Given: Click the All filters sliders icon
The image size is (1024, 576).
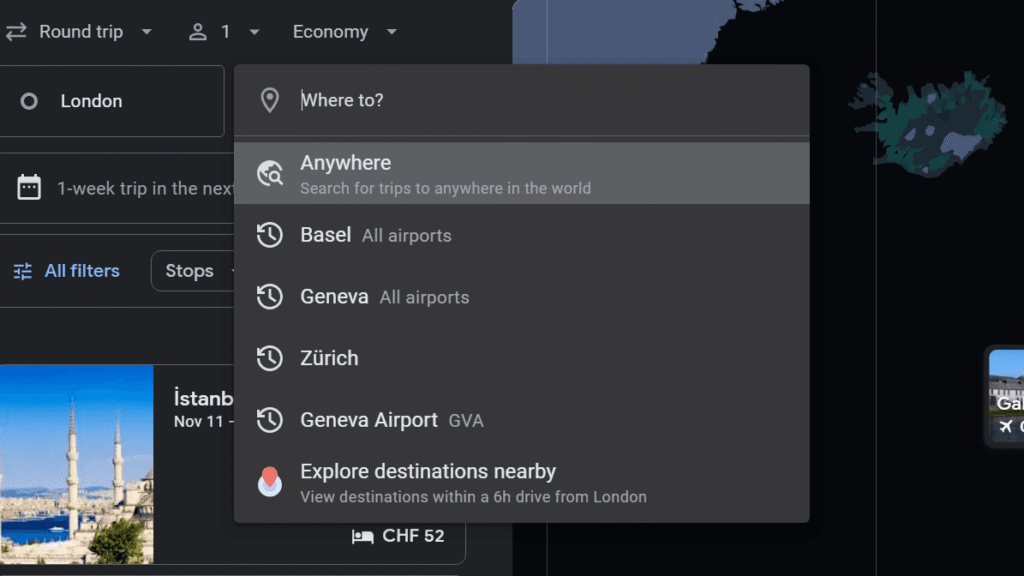Looking at the screenshot, I should point(22,271).
